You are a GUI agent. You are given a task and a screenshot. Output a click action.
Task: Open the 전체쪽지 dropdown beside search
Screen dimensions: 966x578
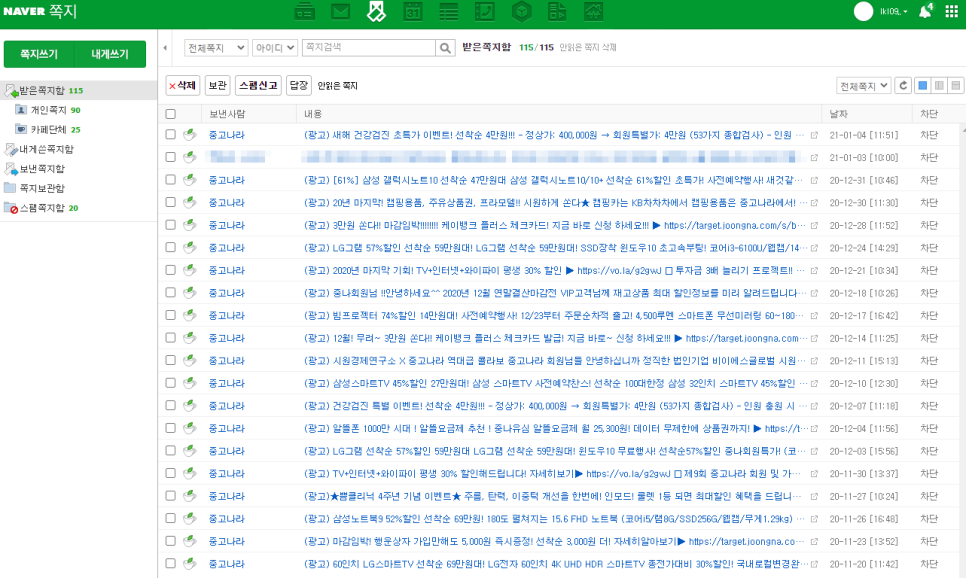click(216, 47)
